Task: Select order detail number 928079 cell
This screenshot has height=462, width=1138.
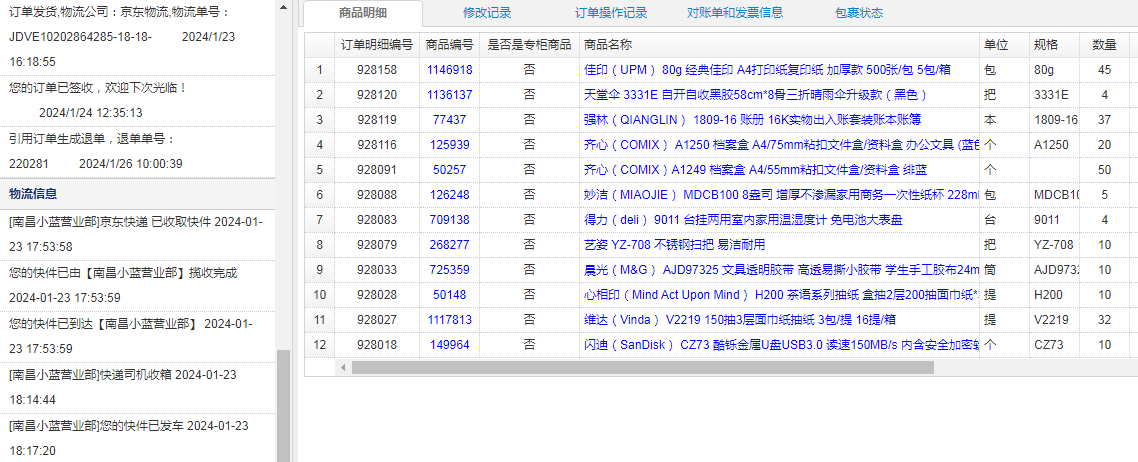Action: 377,244
